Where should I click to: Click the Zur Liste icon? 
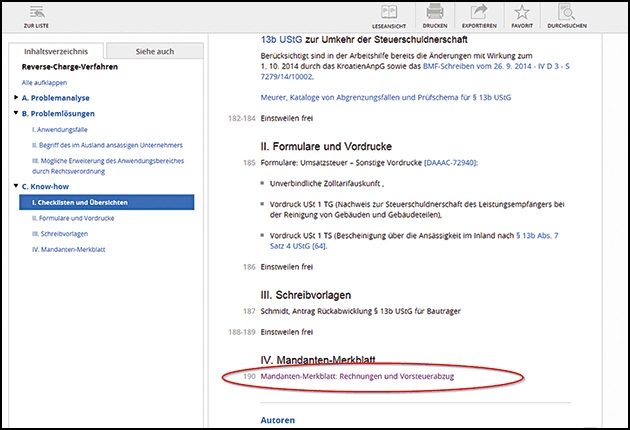(34, 13)
